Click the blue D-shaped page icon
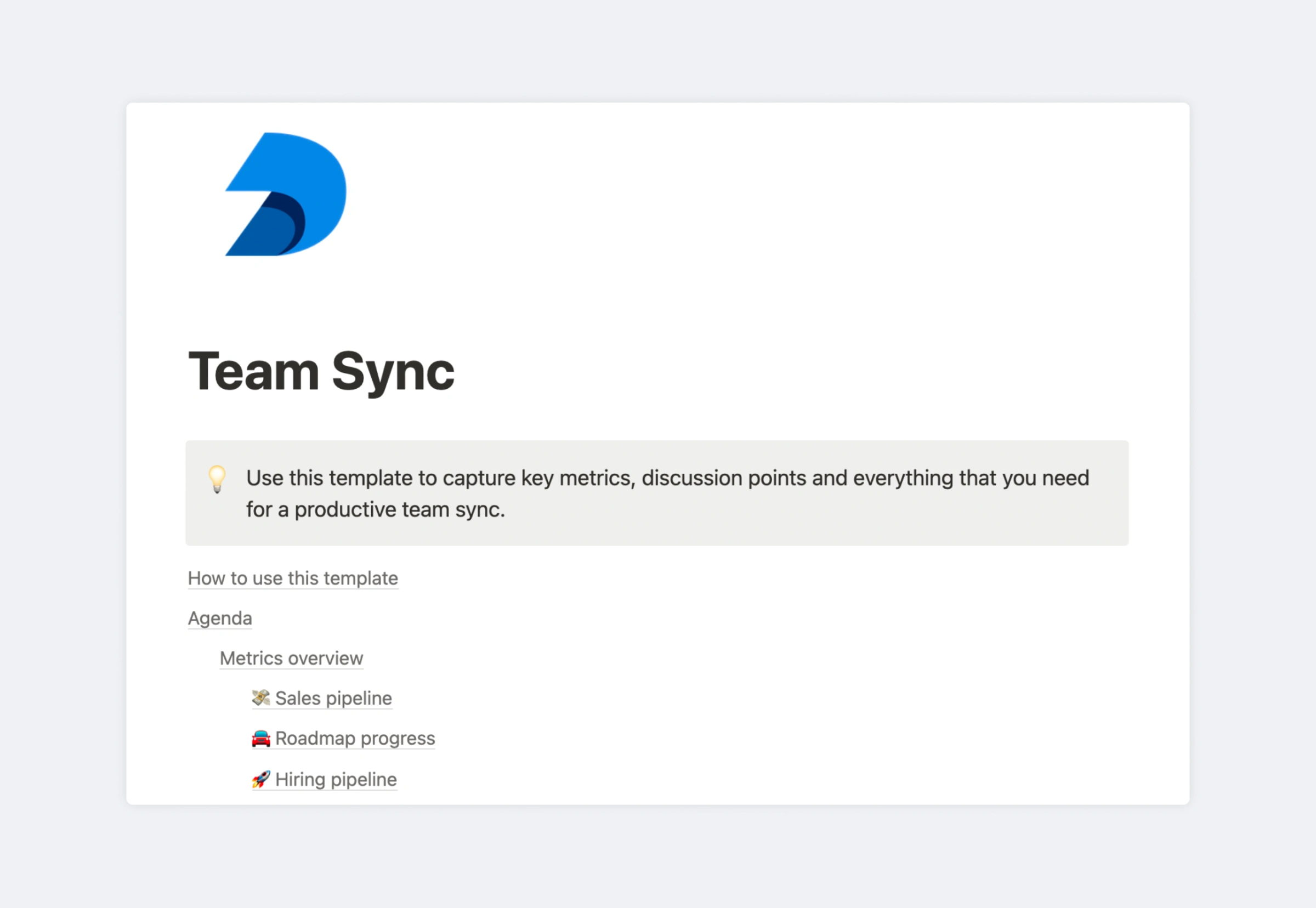Viewport: 1316px width, 908px height. coord(286,194)
